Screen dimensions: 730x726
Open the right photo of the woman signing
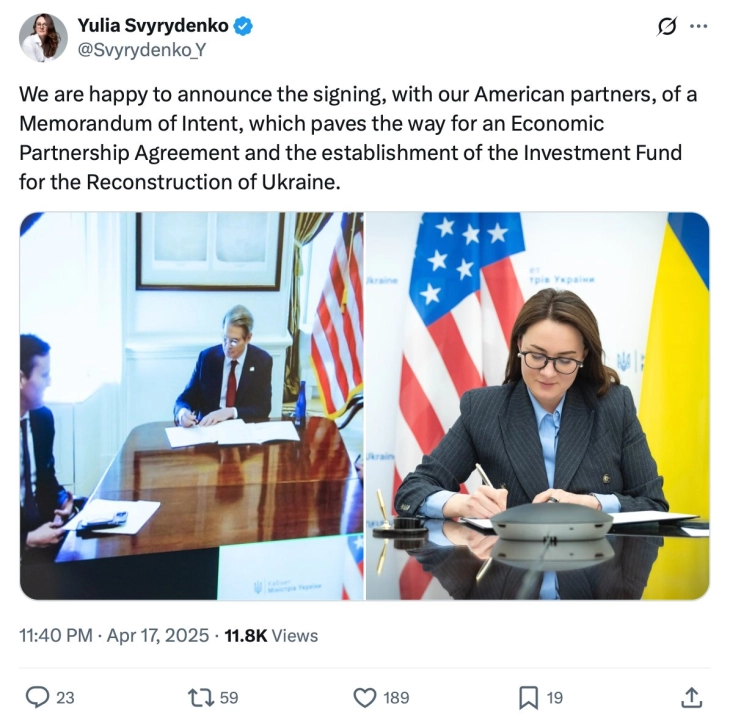coord(538,406)
